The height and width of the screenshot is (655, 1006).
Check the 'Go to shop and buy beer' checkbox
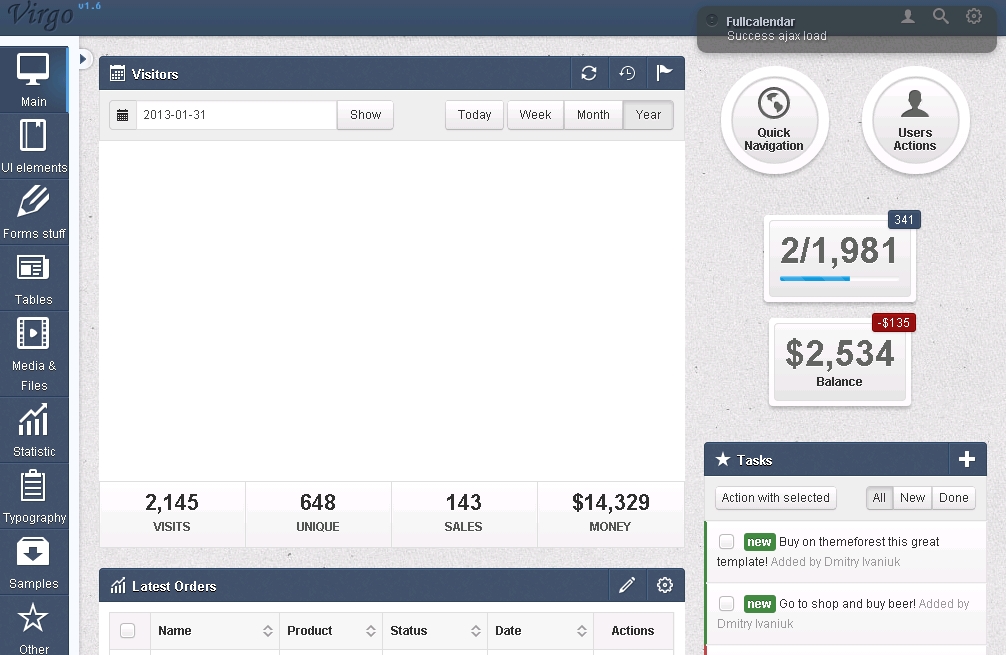coord(727,604)
